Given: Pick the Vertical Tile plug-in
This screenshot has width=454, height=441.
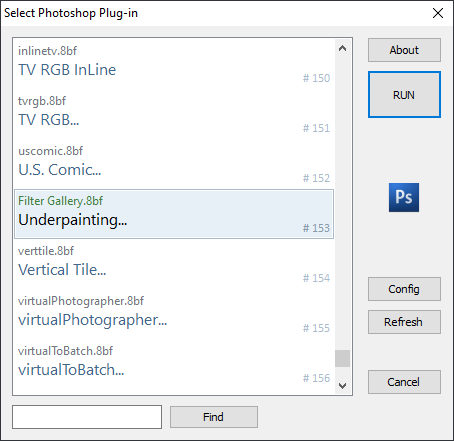Looking at the screenshot, I should (x=174, y=264).
